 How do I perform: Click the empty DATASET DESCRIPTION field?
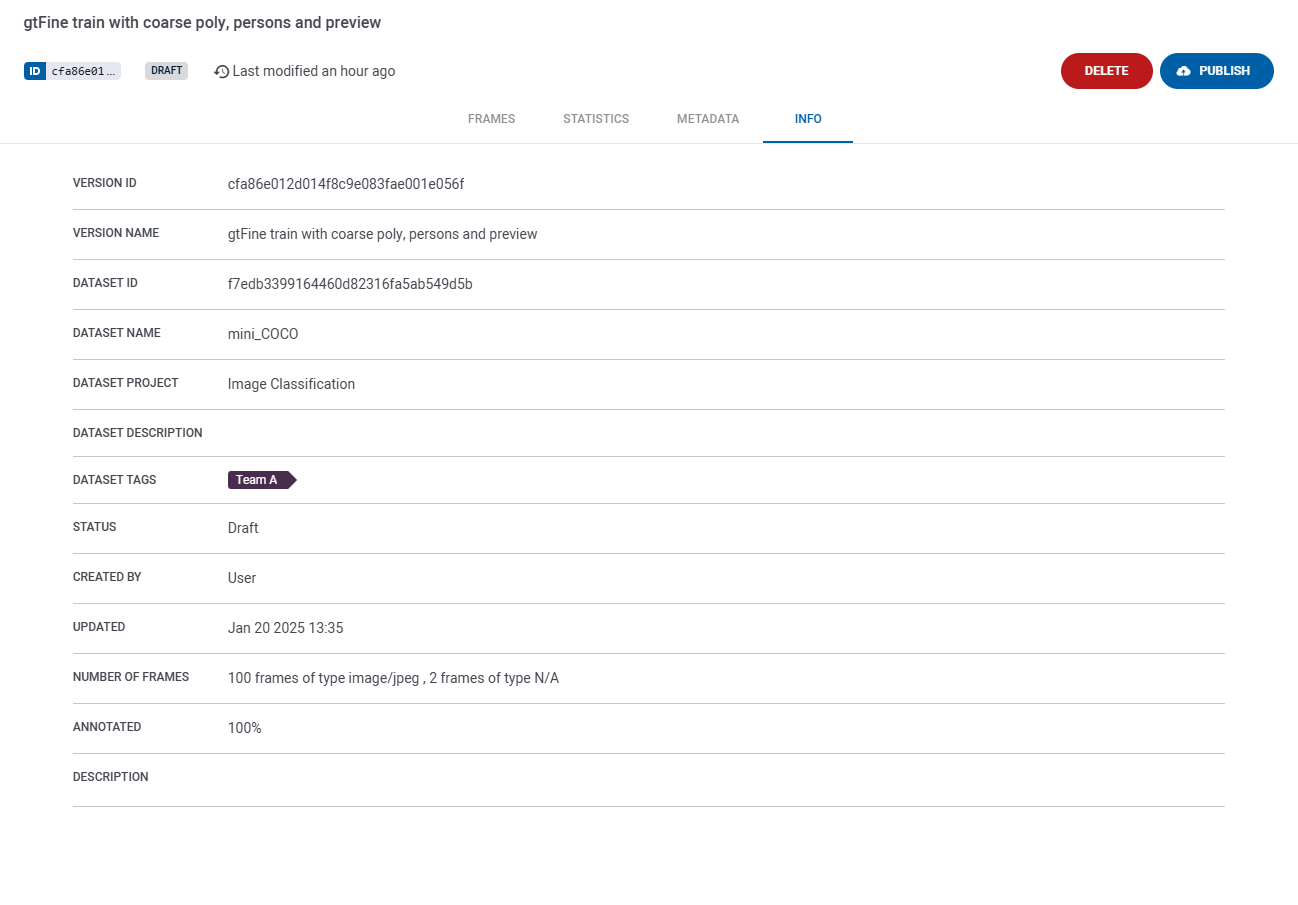400,432
